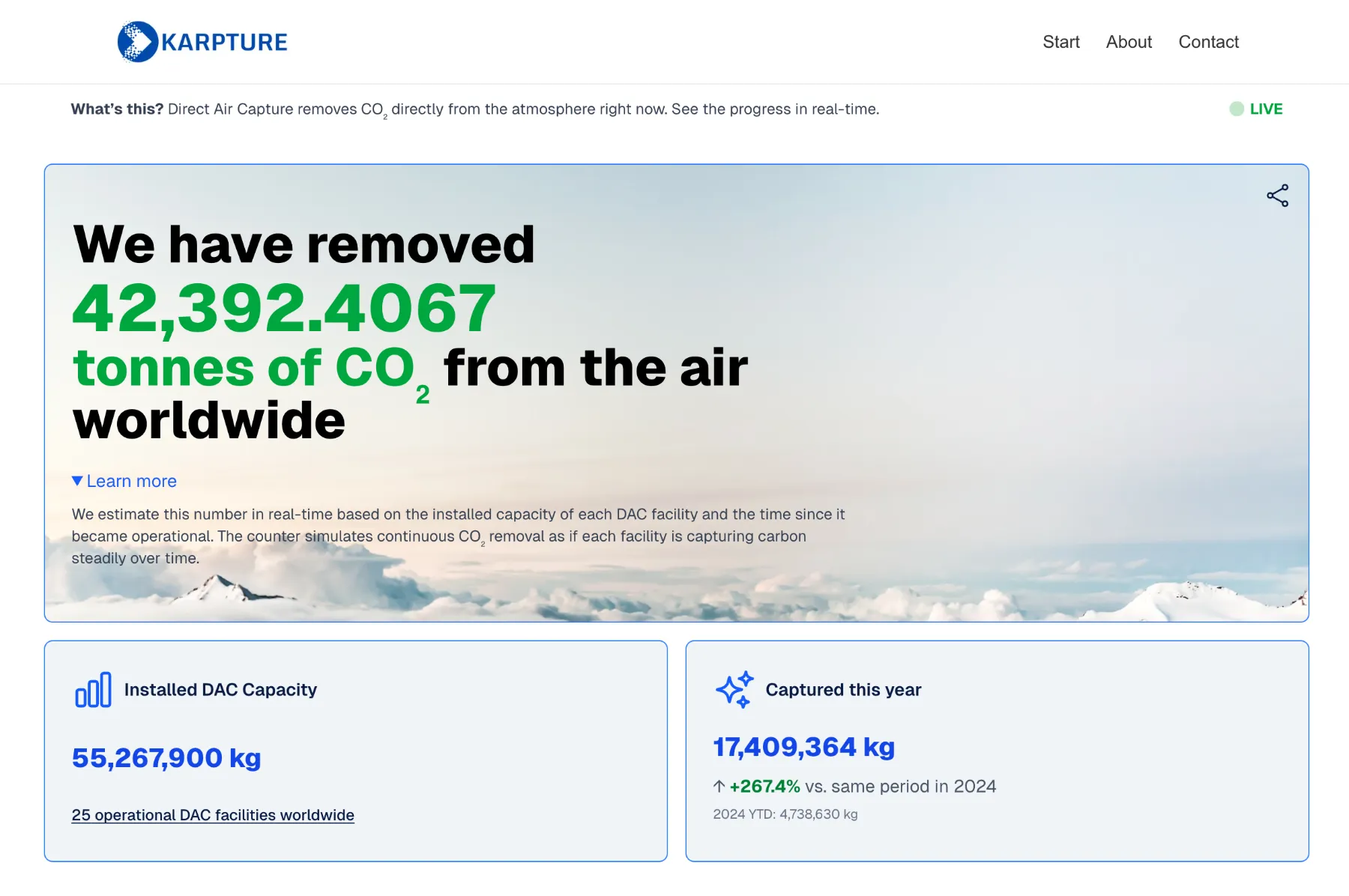Screen dimensions: 1349x896
Task: Collapse the Learn more disclosure triangle
Action: (77, 481)
